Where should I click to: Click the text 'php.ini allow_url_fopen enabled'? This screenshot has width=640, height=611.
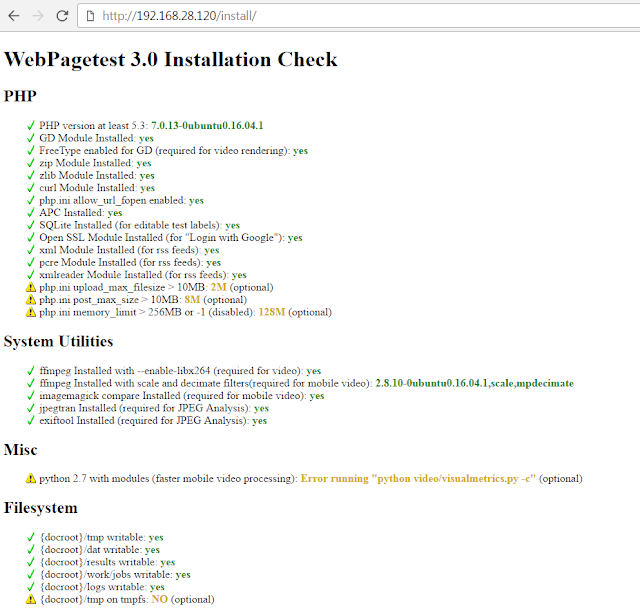click(112, 200)
